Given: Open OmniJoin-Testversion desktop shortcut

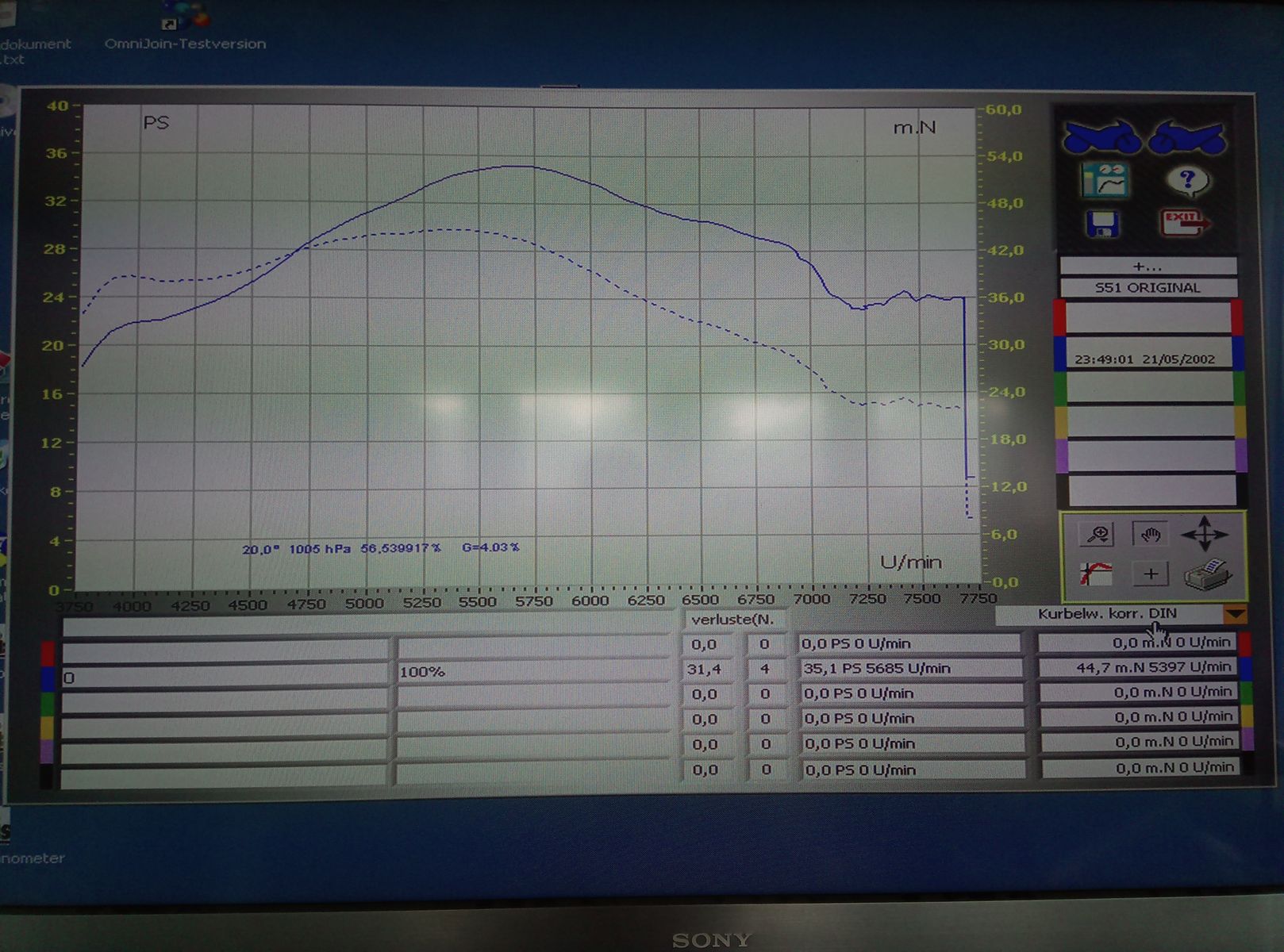Looking at the screenshot, I should (185, 28).
